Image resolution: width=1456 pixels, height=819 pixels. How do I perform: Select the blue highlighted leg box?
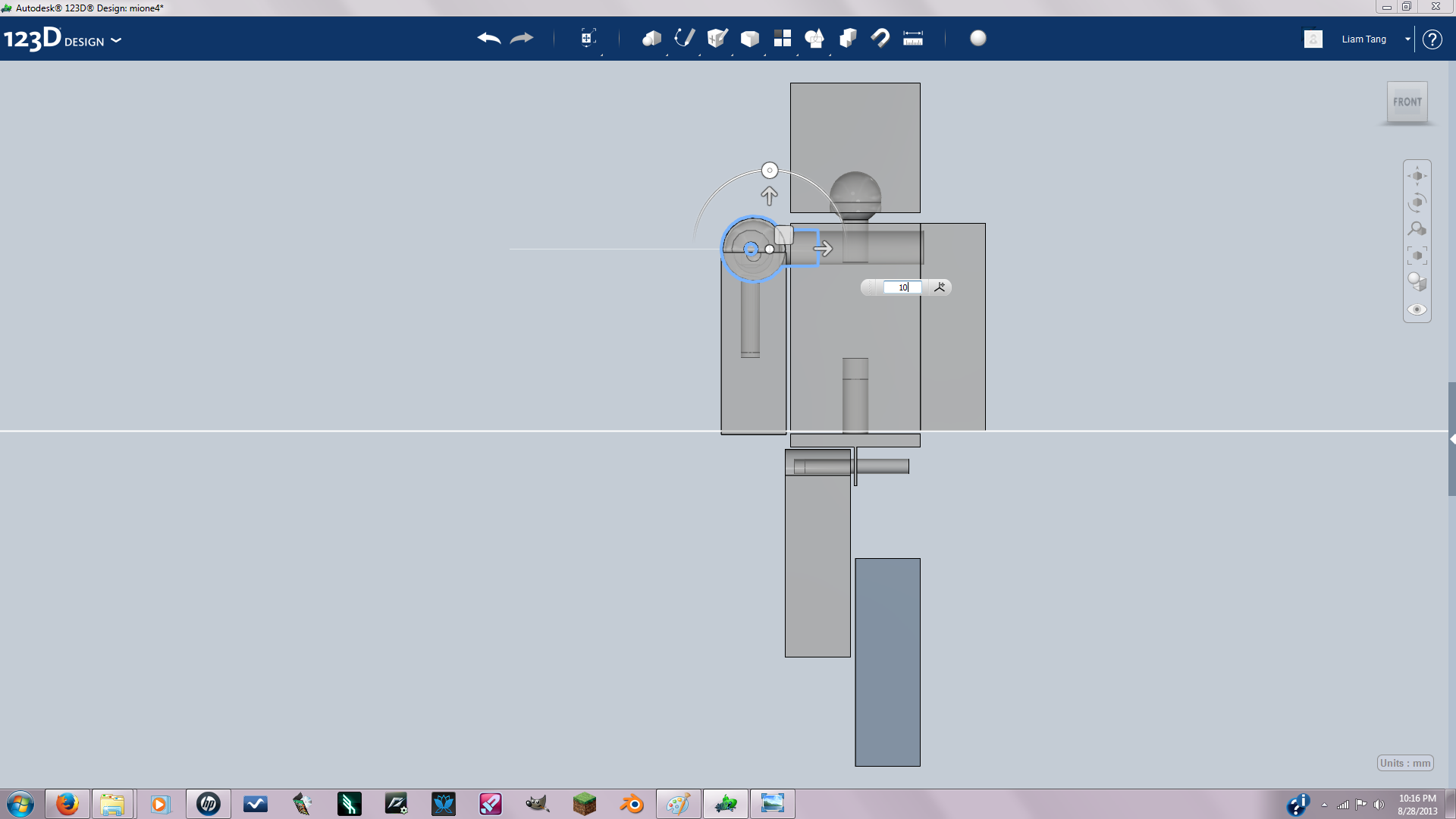point(887,662)
